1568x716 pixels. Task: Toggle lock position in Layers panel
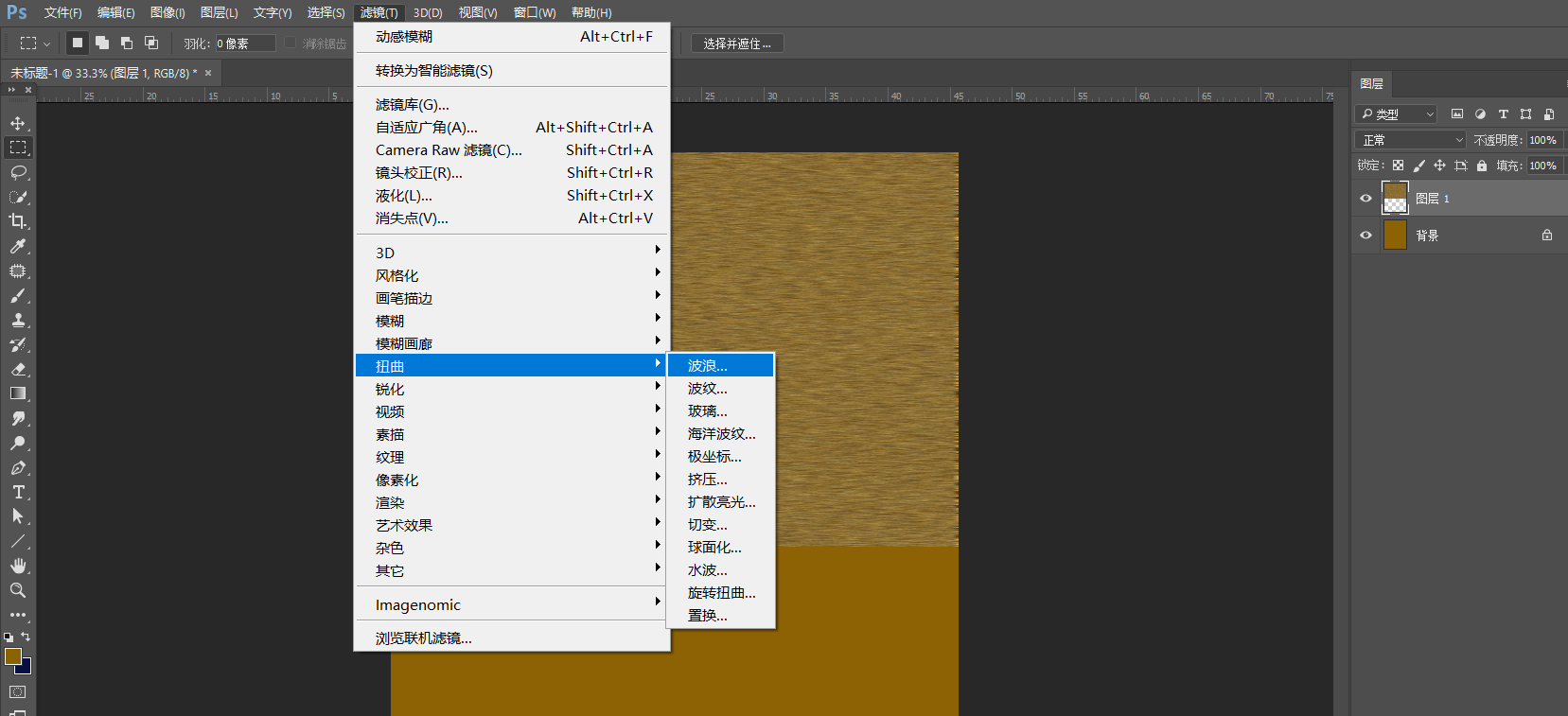pyautogui.click(x=1439, y=166)
